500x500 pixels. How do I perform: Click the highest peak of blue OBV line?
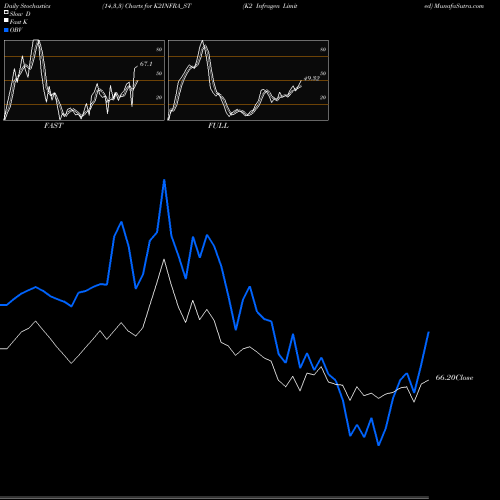tap(164, 180)
